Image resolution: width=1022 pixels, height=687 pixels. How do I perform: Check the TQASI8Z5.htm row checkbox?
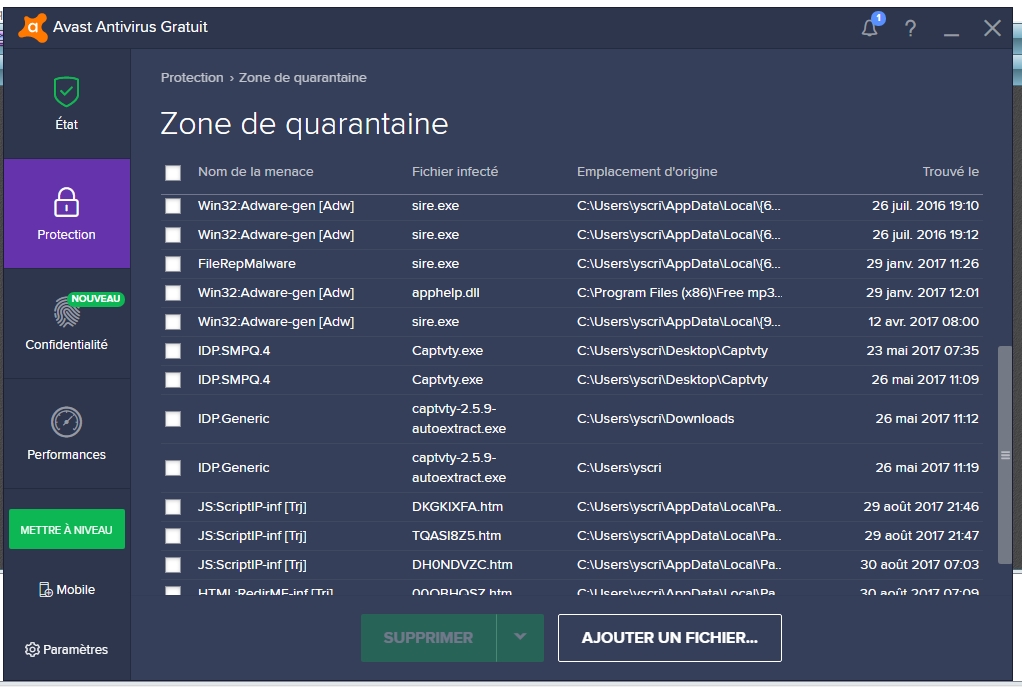coord(173,536)
